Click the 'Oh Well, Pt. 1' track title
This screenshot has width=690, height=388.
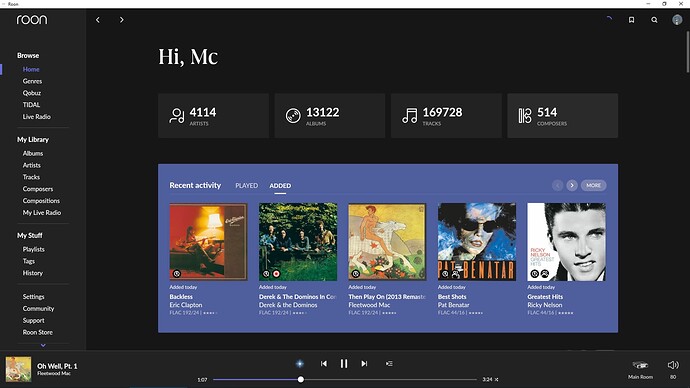coord(57,366)
